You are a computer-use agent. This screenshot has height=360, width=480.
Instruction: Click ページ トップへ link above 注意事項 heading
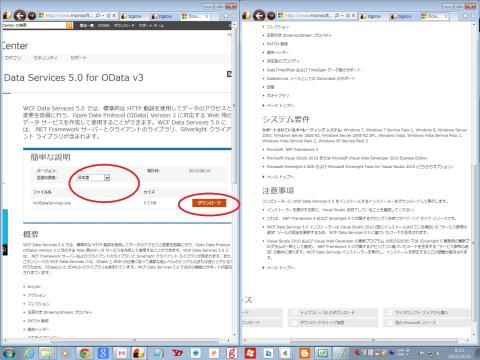tap(280, 177)
